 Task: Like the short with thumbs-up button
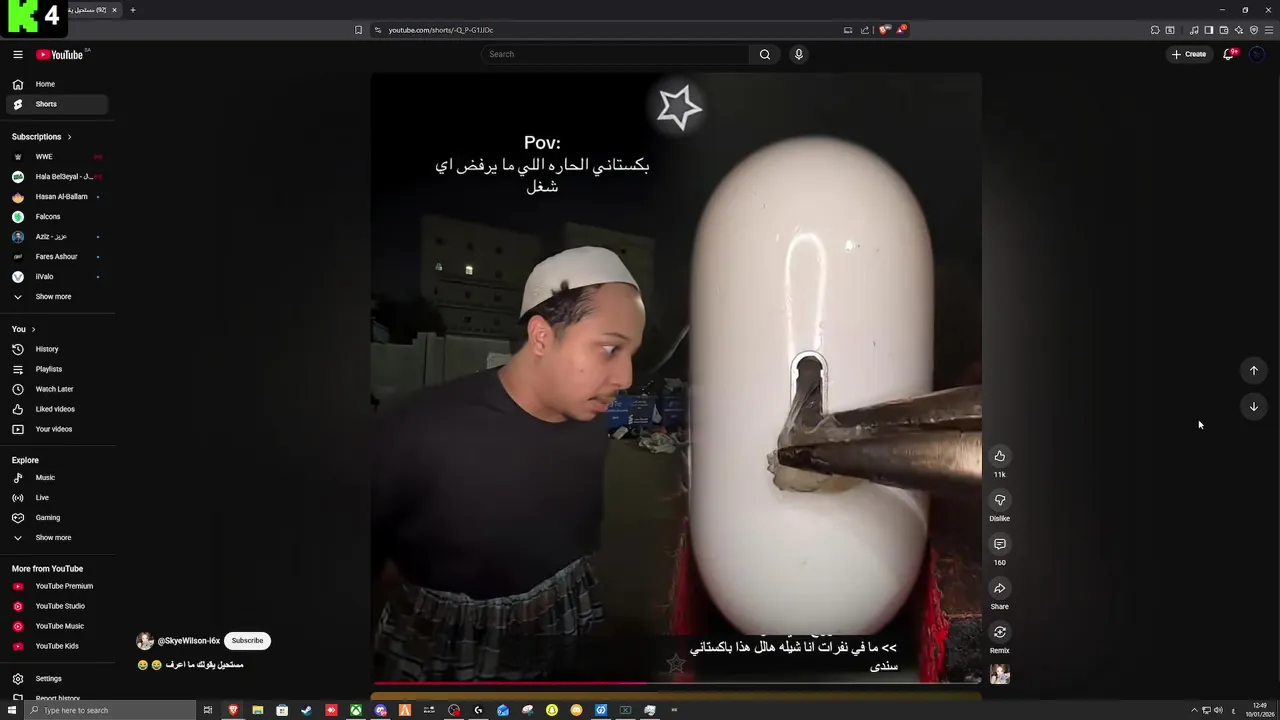(x=1000, y=456)
